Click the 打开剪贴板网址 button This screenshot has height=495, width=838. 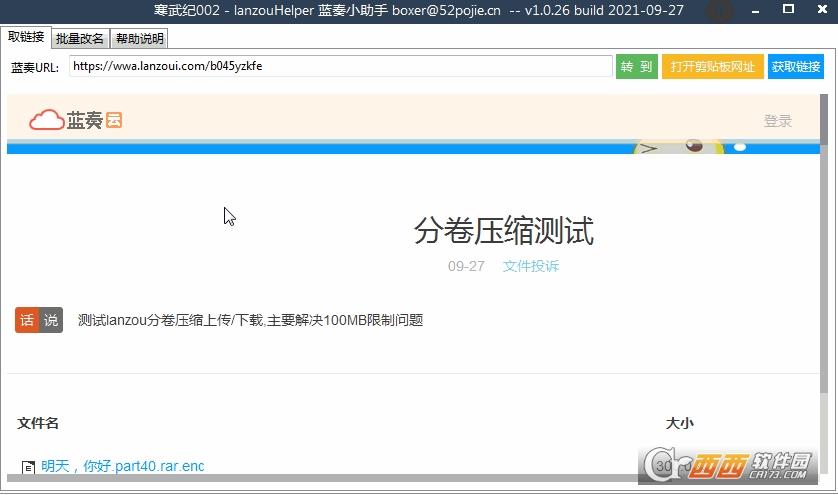712,67
